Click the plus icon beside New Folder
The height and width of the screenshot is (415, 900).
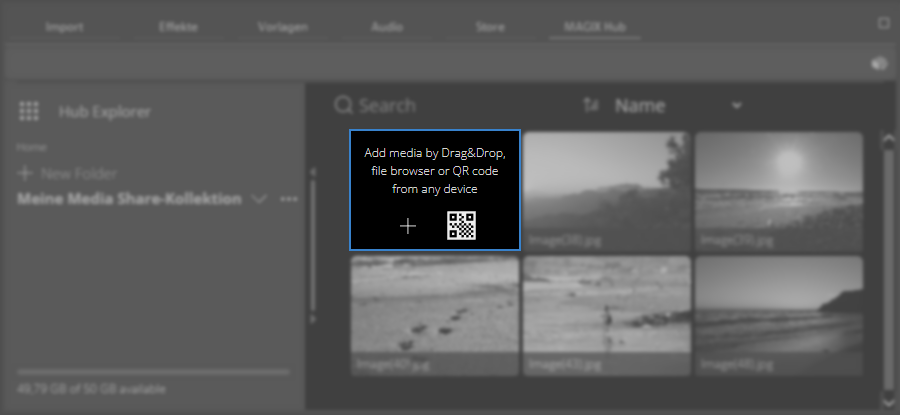(25, 173)
